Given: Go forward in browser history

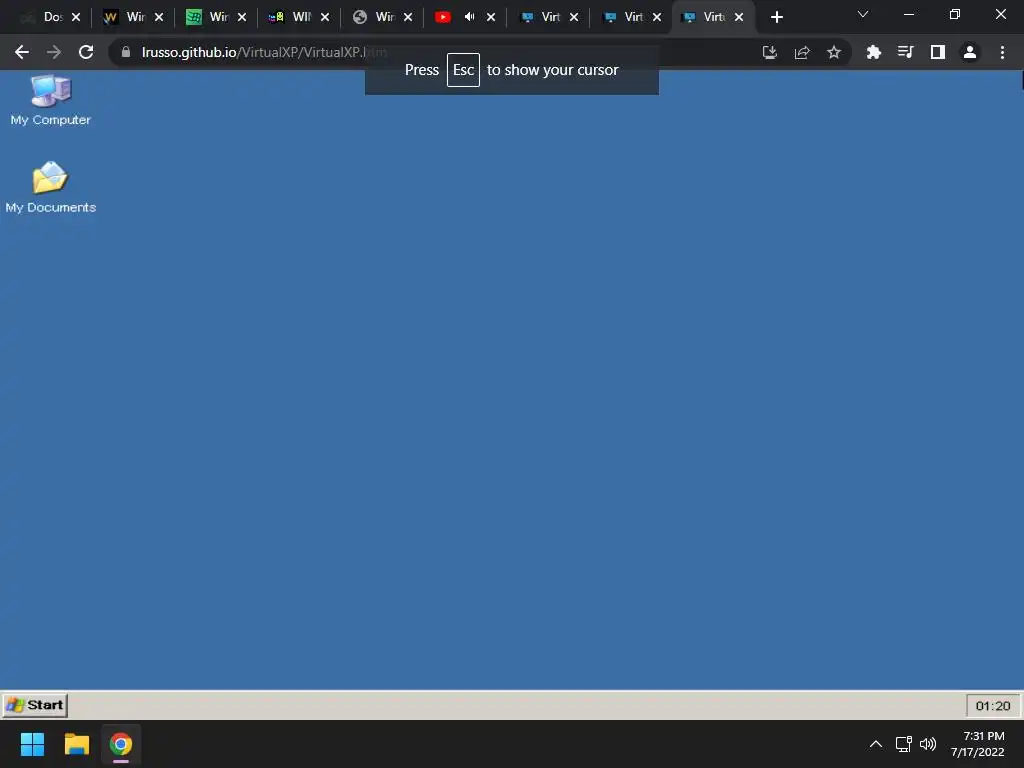Looking at the screenshot, I should [x=54, y=52].
